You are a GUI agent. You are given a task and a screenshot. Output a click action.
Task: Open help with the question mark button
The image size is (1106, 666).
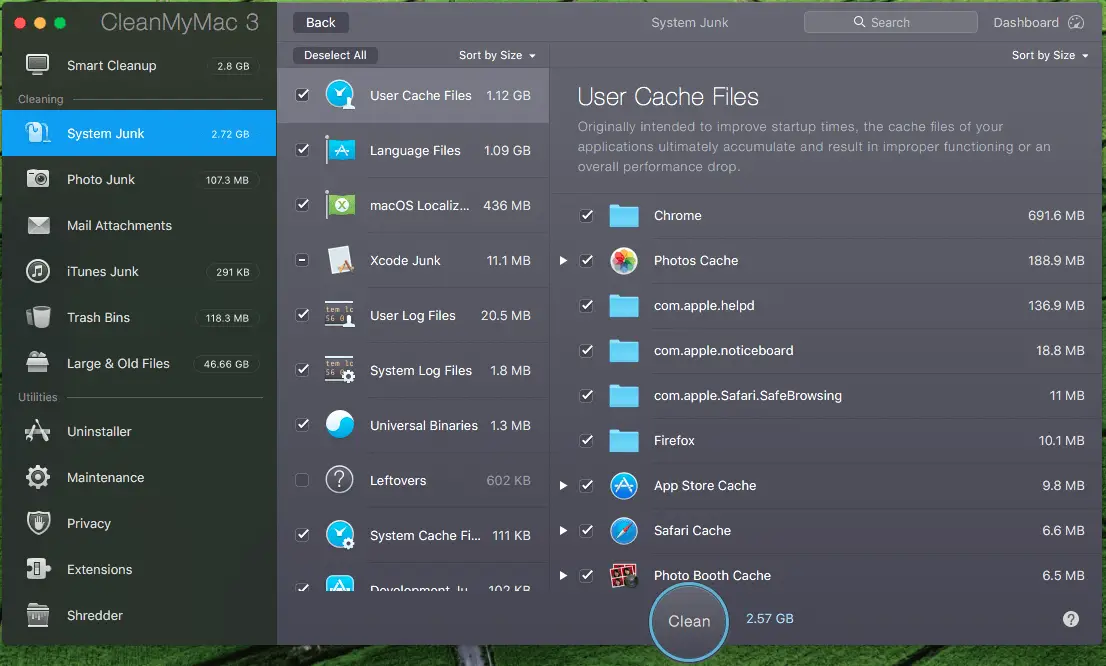pyautogui.click(x=1071, y=619)
